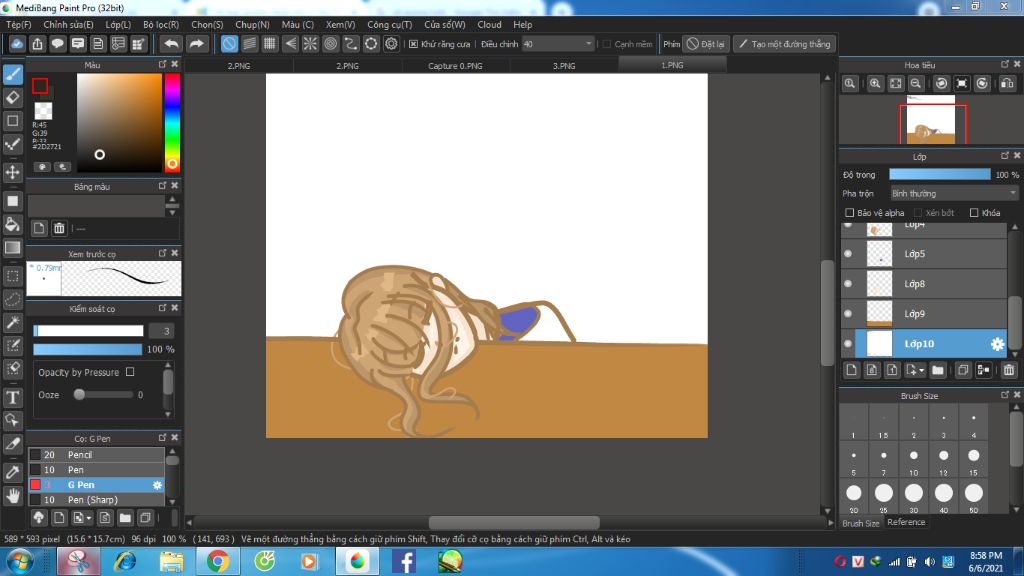
Task: Select the Move tool
Action: tap(13, 172)
